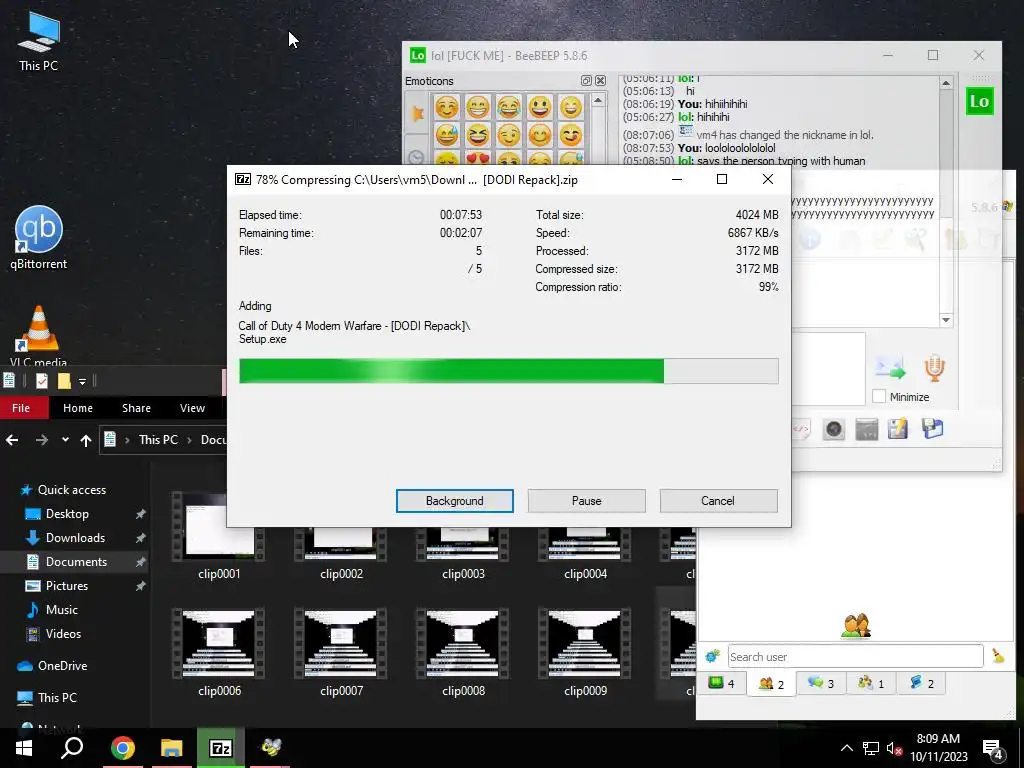The width and height of the screenshot is (1024, 768).
Task: Switch to BeeBEEP green tab showing 4
Action: [722, 684]
